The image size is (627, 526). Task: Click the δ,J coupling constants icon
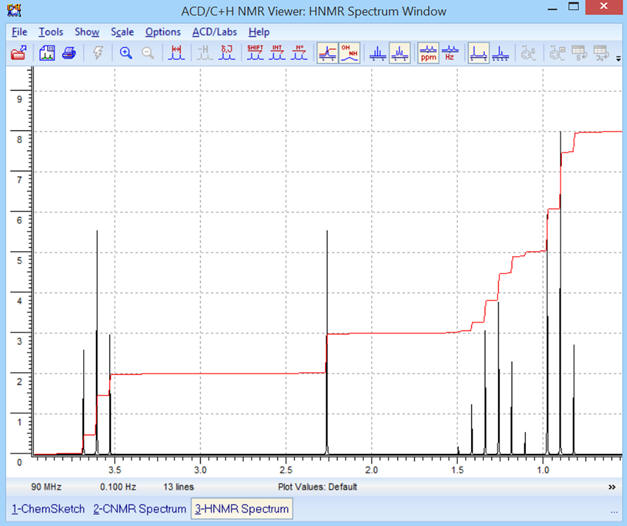pyautogui.click(x=226, y=53)
